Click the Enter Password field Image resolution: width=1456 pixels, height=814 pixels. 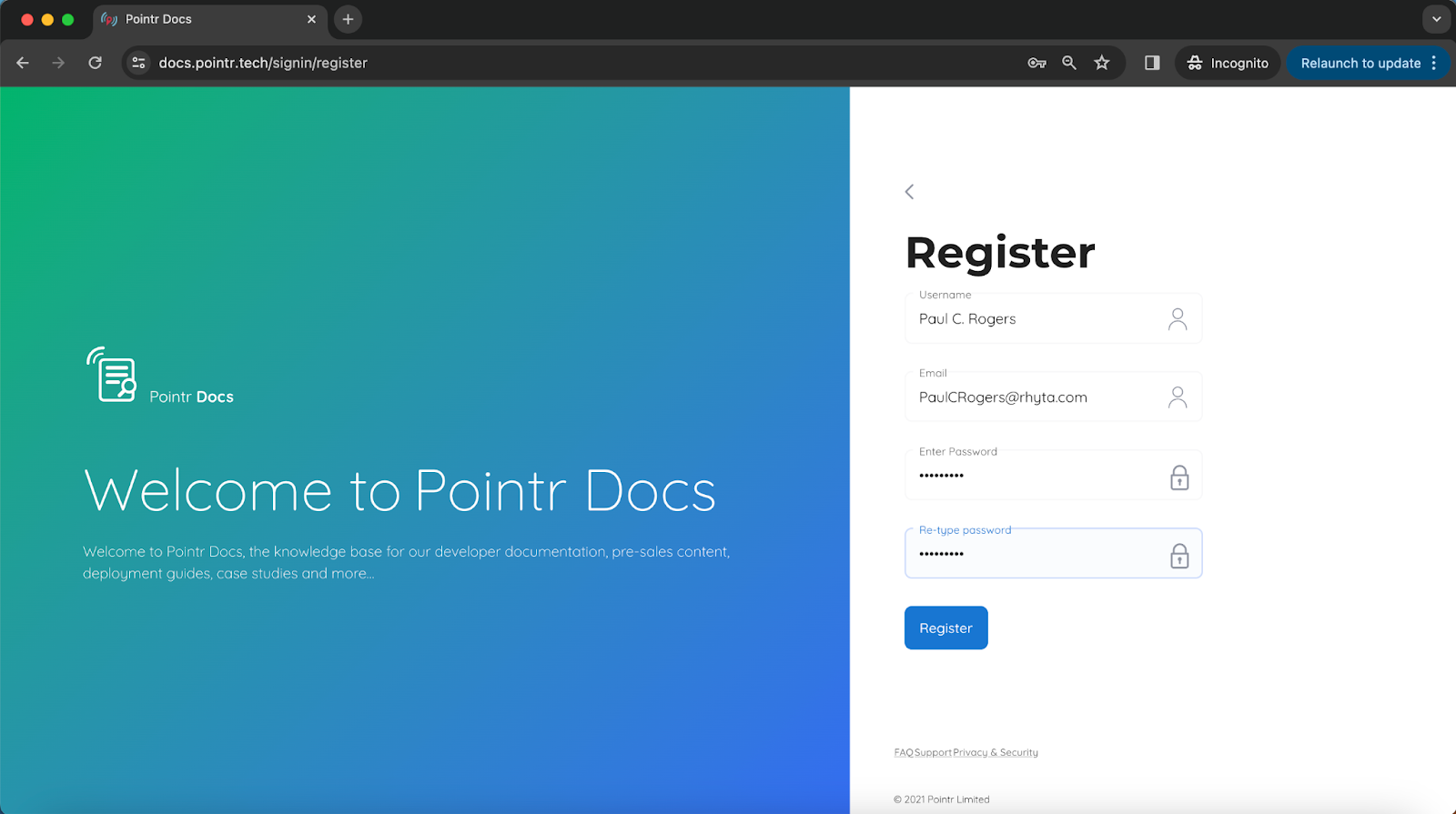coord(1053,475)
